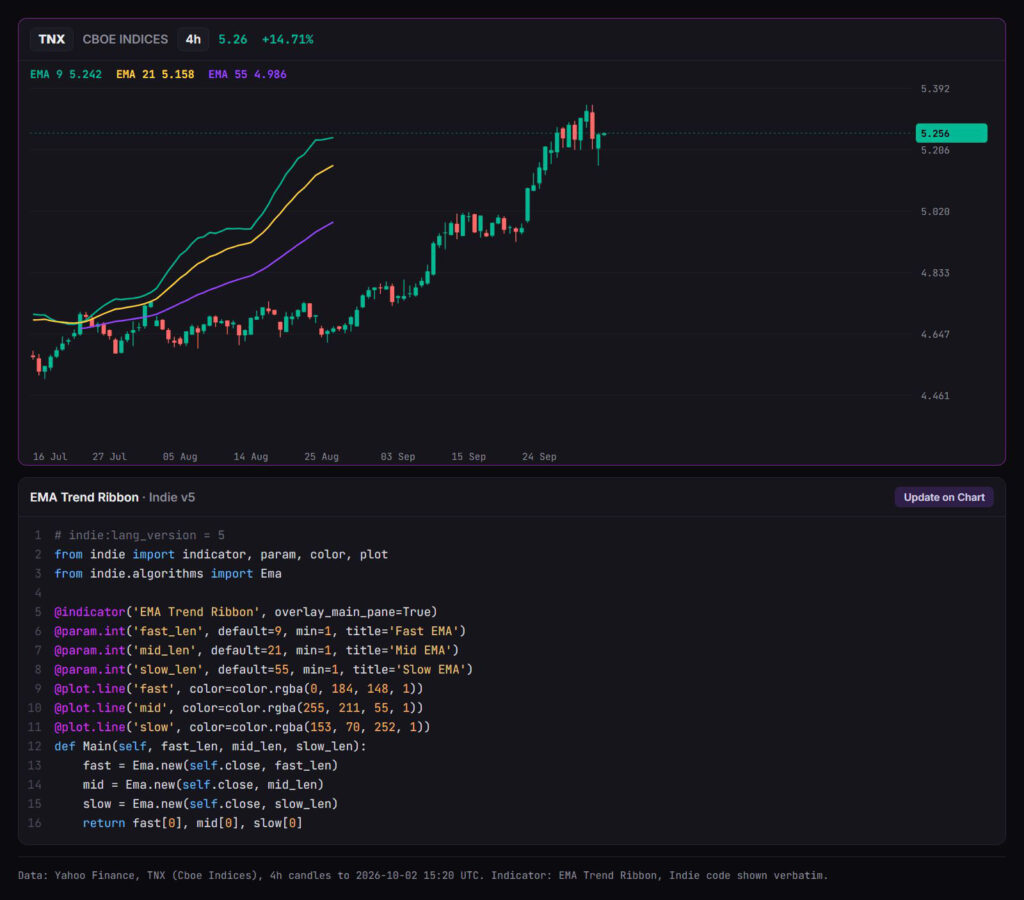1024x900 pixels.
Task: Click the 03 Sep date axis label
Action: [x=398, y=457]
